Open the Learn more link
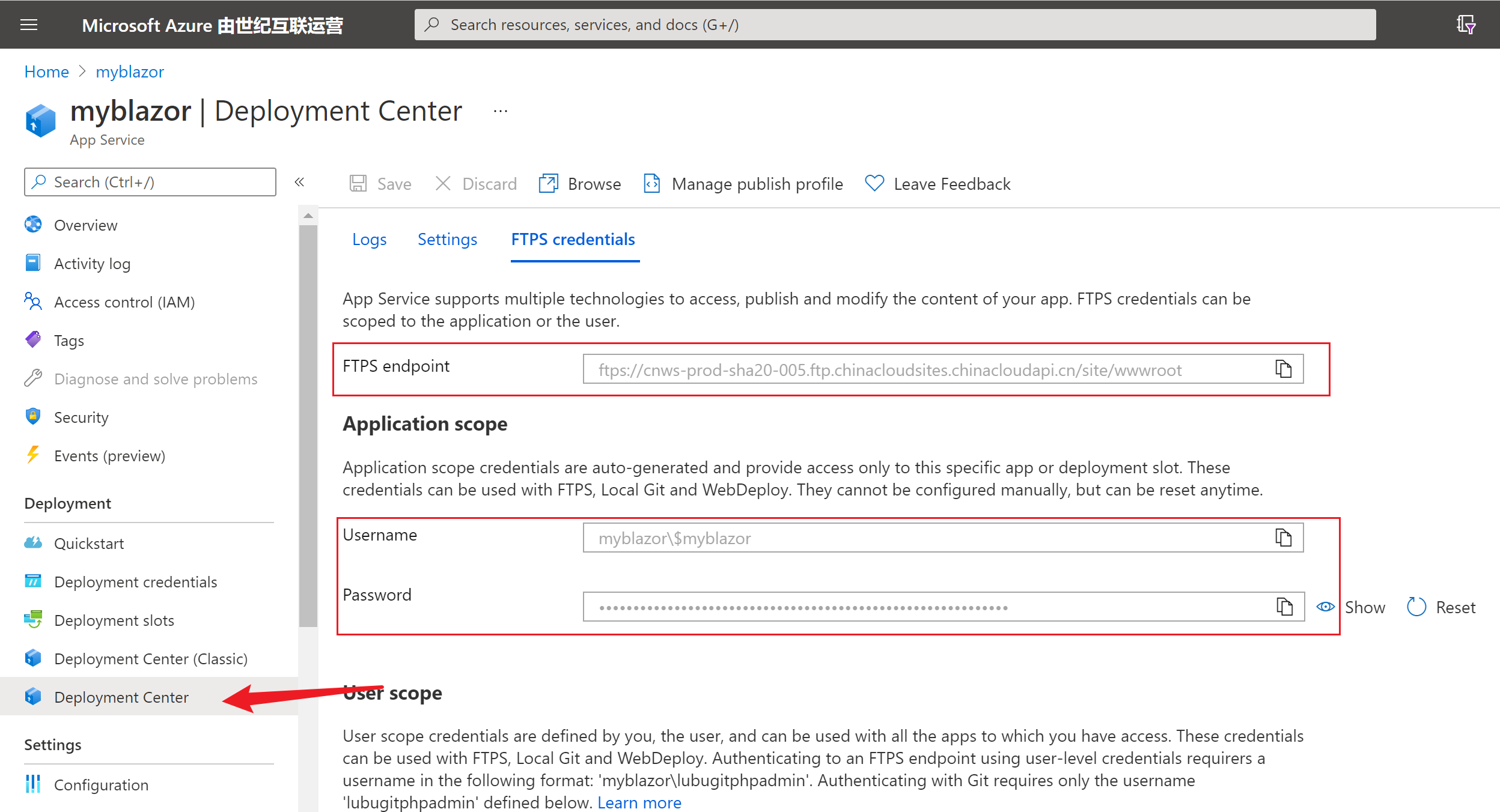The image size is (1500, 812). (x=639, y=802)
